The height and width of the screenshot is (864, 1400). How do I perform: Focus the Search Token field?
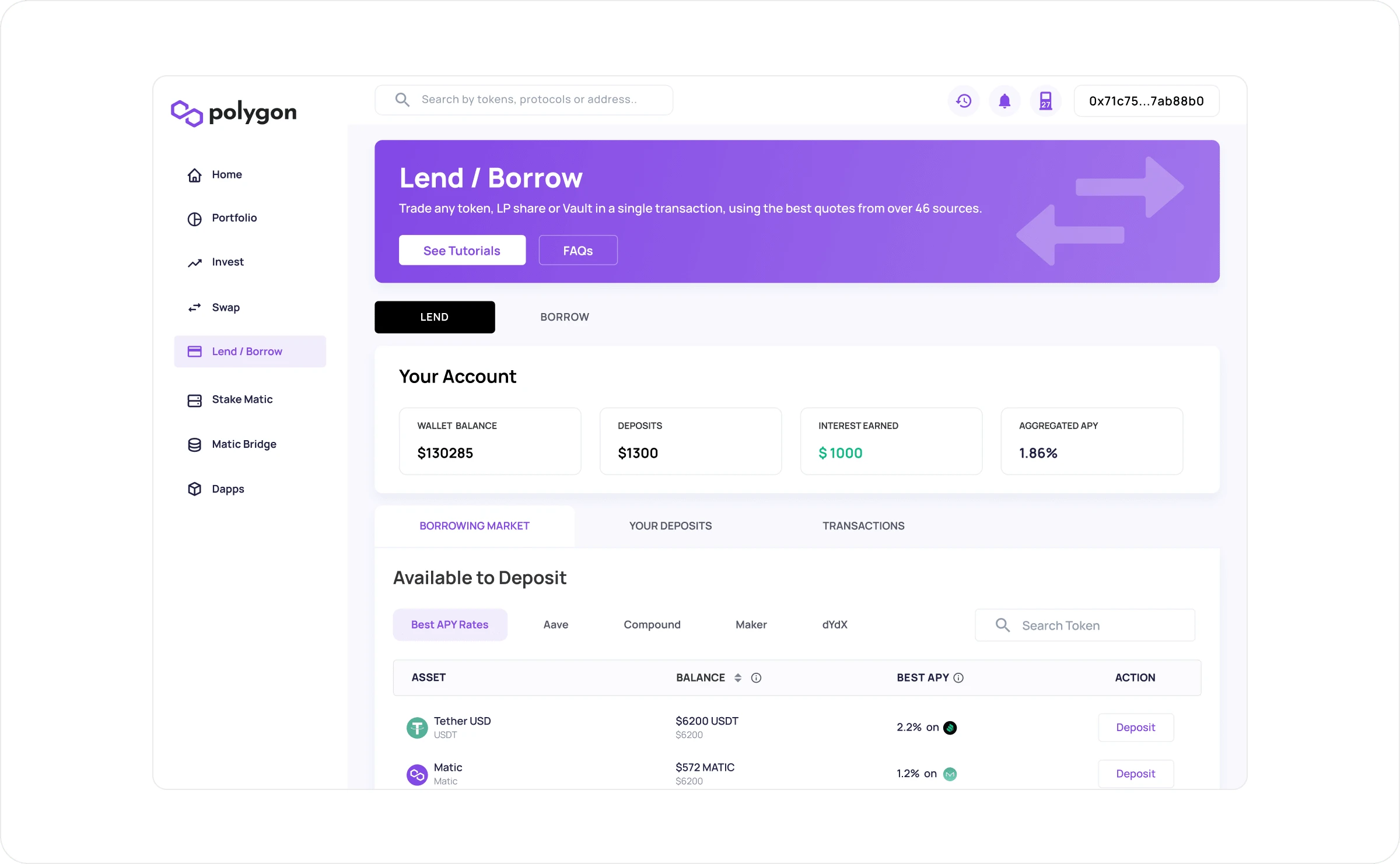point(1085,625)
